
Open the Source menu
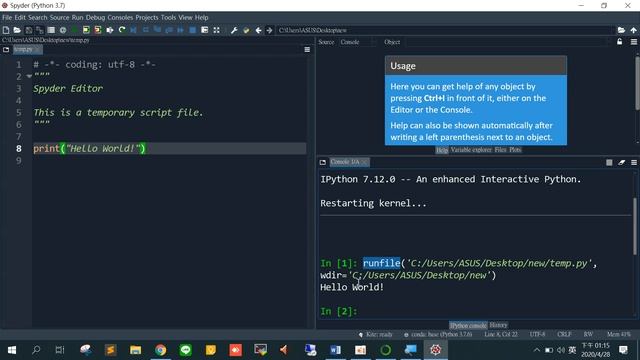coord(60,18)
